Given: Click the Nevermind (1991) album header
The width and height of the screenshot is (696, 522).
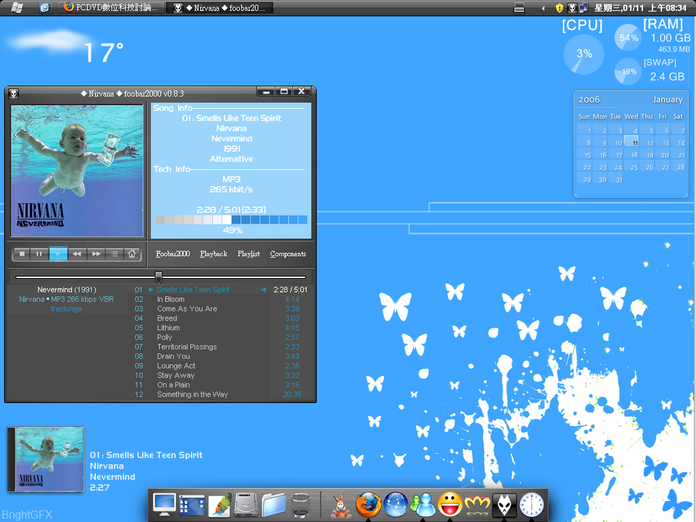Looking at the screenshot, I should 67,290.
